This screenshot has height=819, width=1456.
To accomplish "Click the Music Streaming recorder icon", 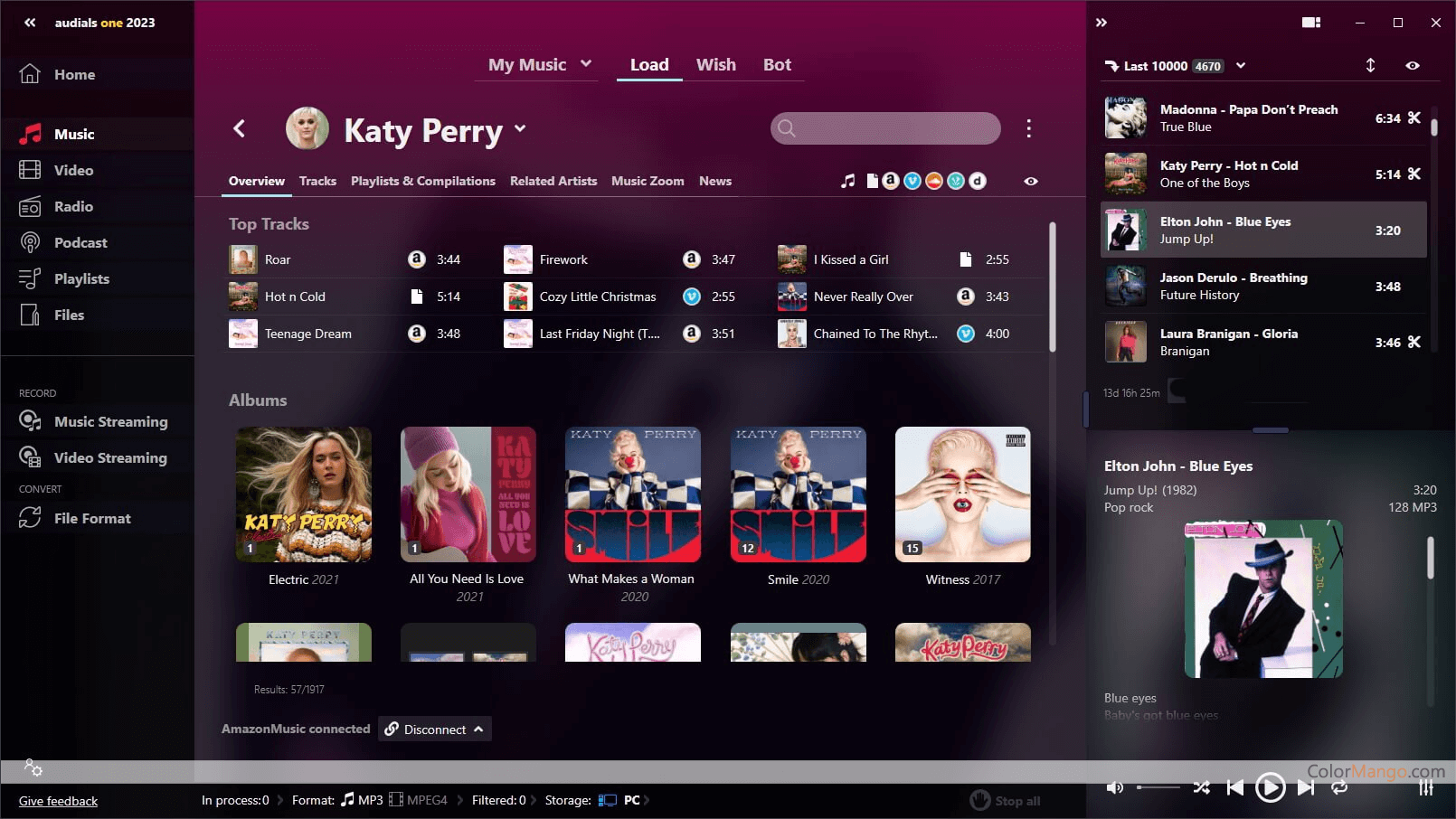I will pos(30,421).
